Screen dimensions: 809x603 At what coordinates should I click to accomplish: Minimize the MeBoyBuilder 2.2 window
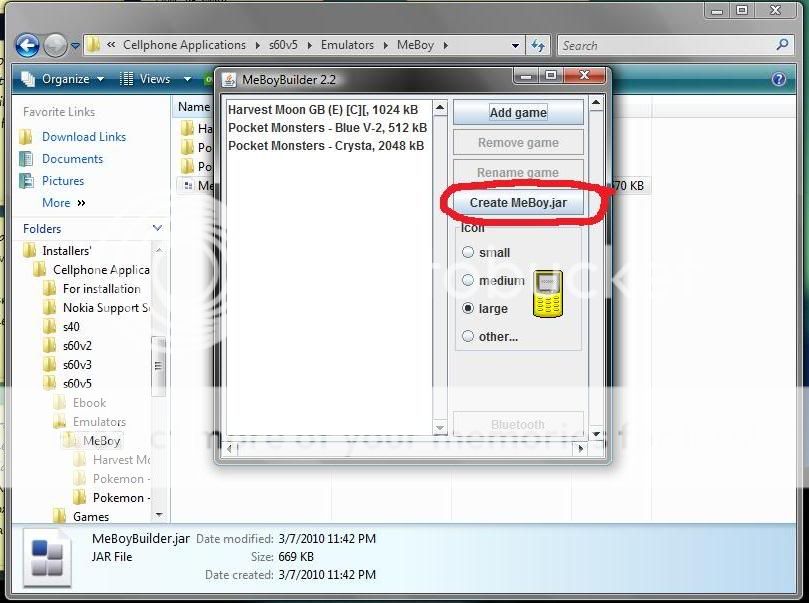[526, 75]
